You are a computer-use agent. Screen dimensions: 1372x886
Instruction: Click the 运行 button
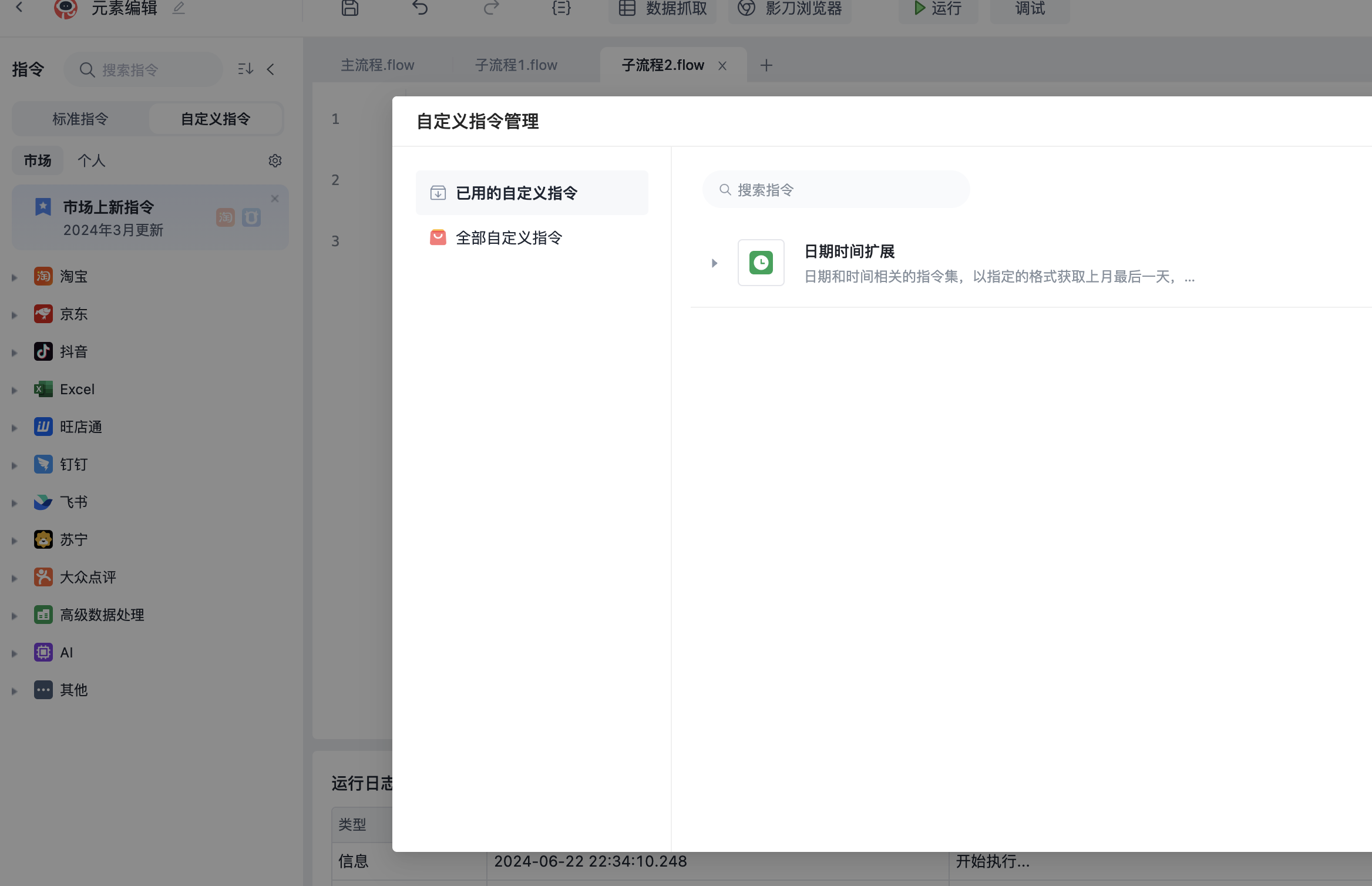938,9
